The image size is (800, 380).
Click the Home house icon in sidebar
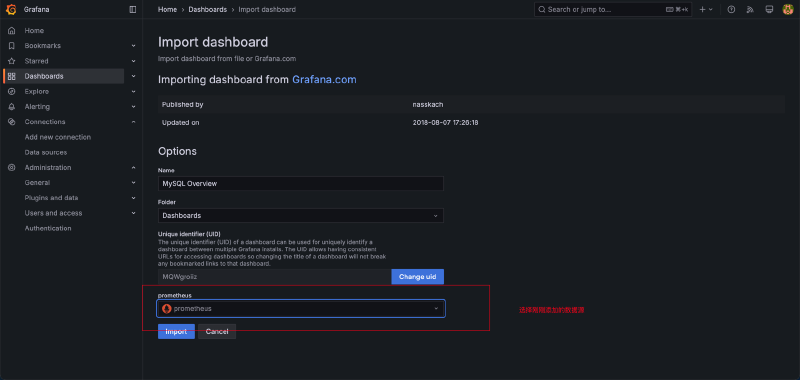(12, 31)
